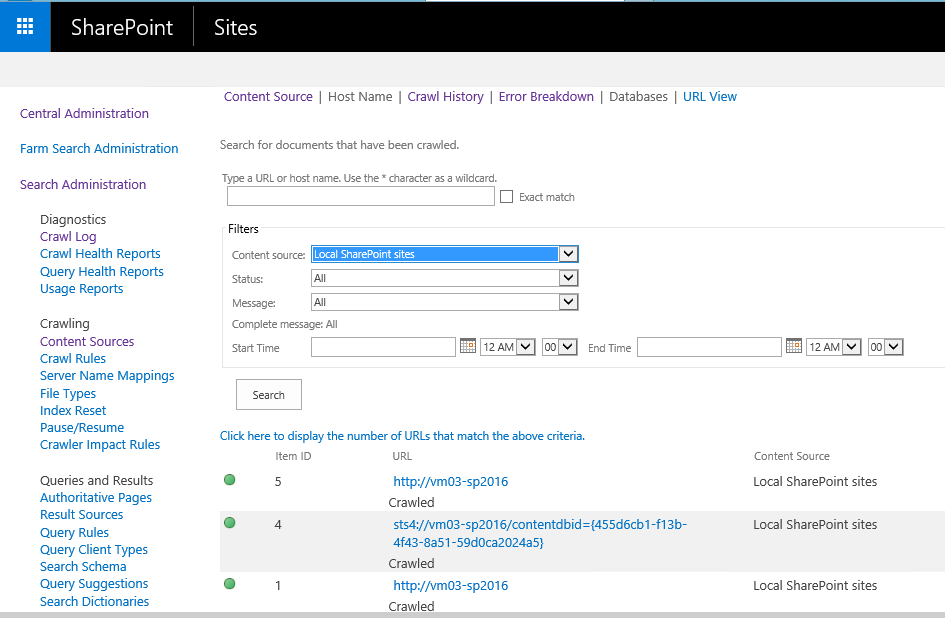
Task: Focus the URL or host name field
Action: pos(361,197)
